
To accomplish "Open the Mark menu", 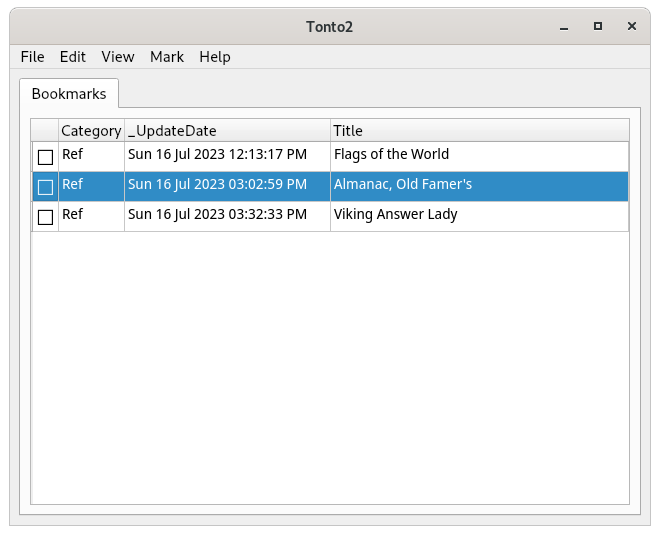I will (167, 57).
